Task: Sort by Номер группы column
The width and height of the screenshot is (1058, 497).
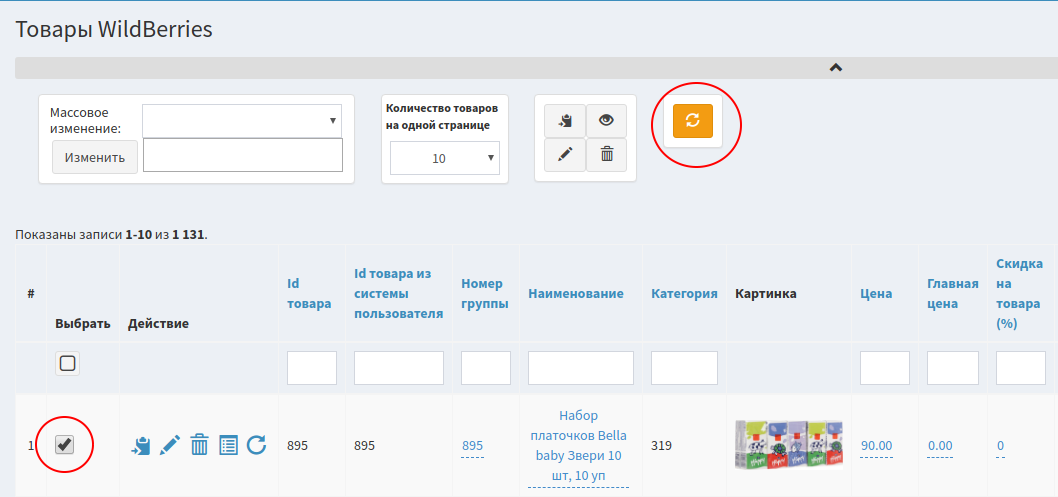Action: click(484, 294)
